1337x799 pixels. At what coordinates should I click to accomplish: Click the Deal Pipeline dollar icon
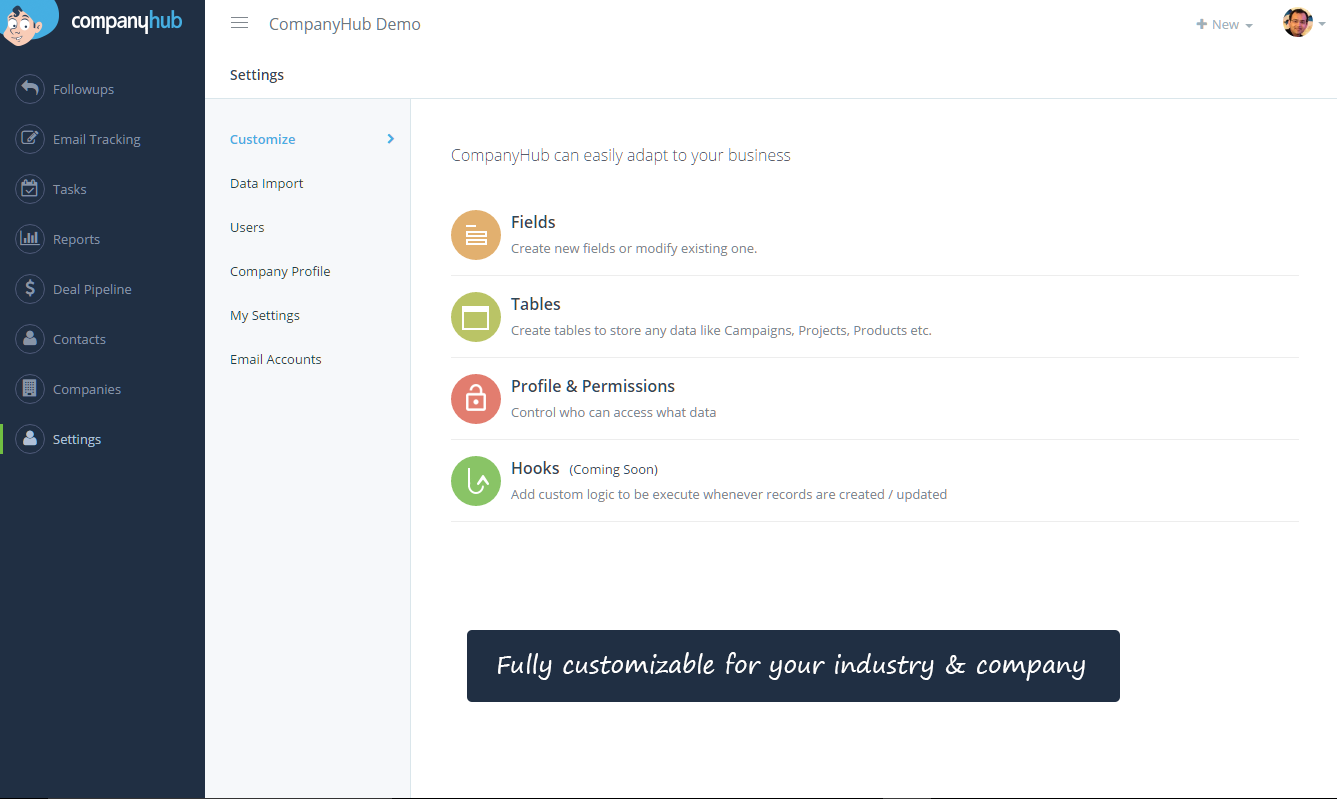30,289
